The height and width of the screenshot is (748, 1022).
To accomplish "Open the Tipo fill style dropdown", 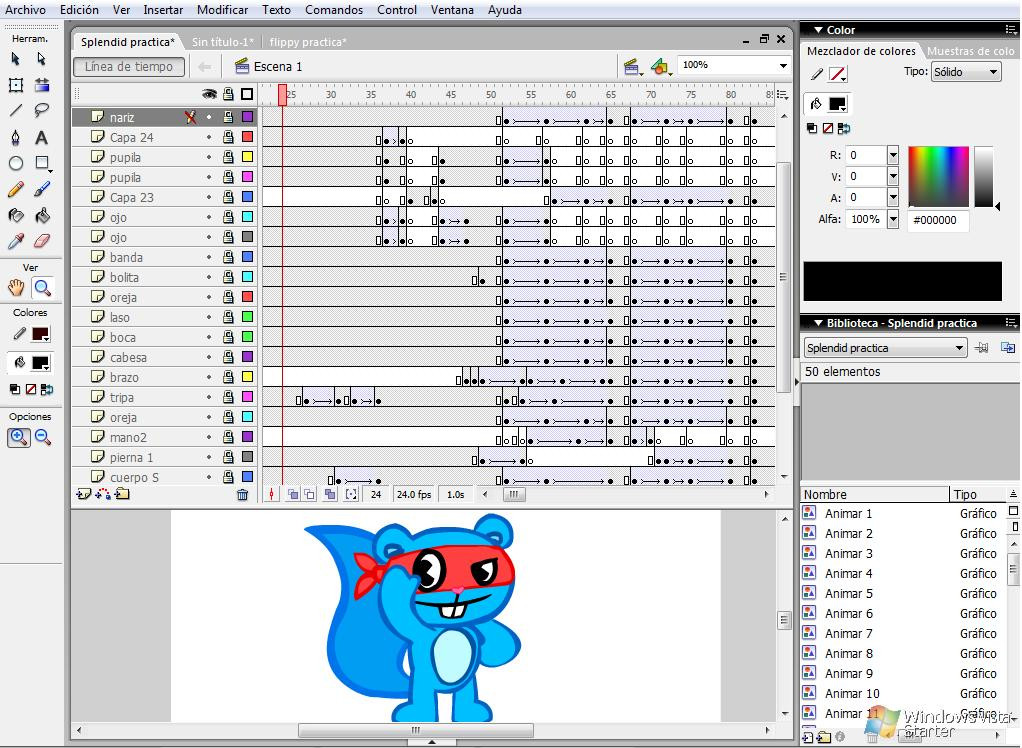I will [x=966, y=72].
